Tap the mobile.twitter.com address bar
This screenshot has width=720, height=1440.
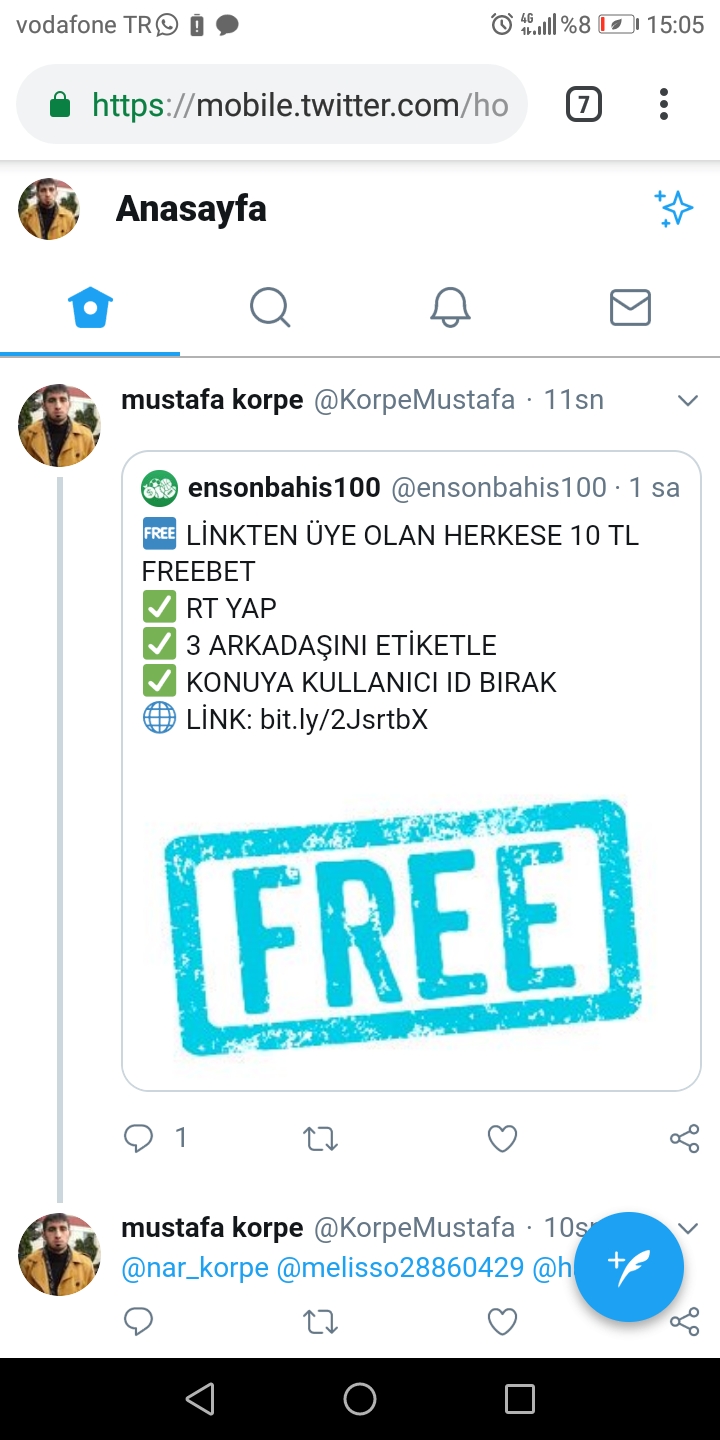click(x=272, y=104)
